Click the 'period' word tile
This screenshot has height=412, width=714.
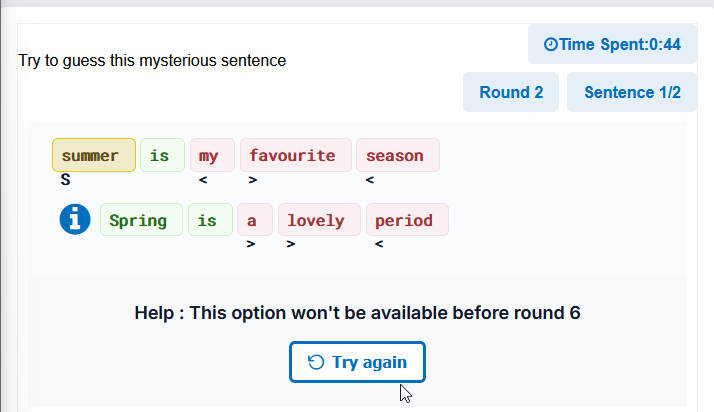pyautogui.click(x=408, y=220)
